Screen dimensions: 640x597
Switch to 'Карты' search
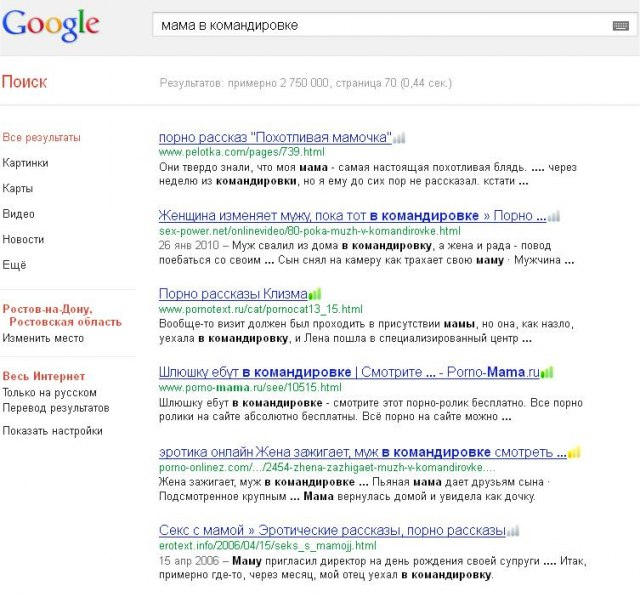point(18,189)
